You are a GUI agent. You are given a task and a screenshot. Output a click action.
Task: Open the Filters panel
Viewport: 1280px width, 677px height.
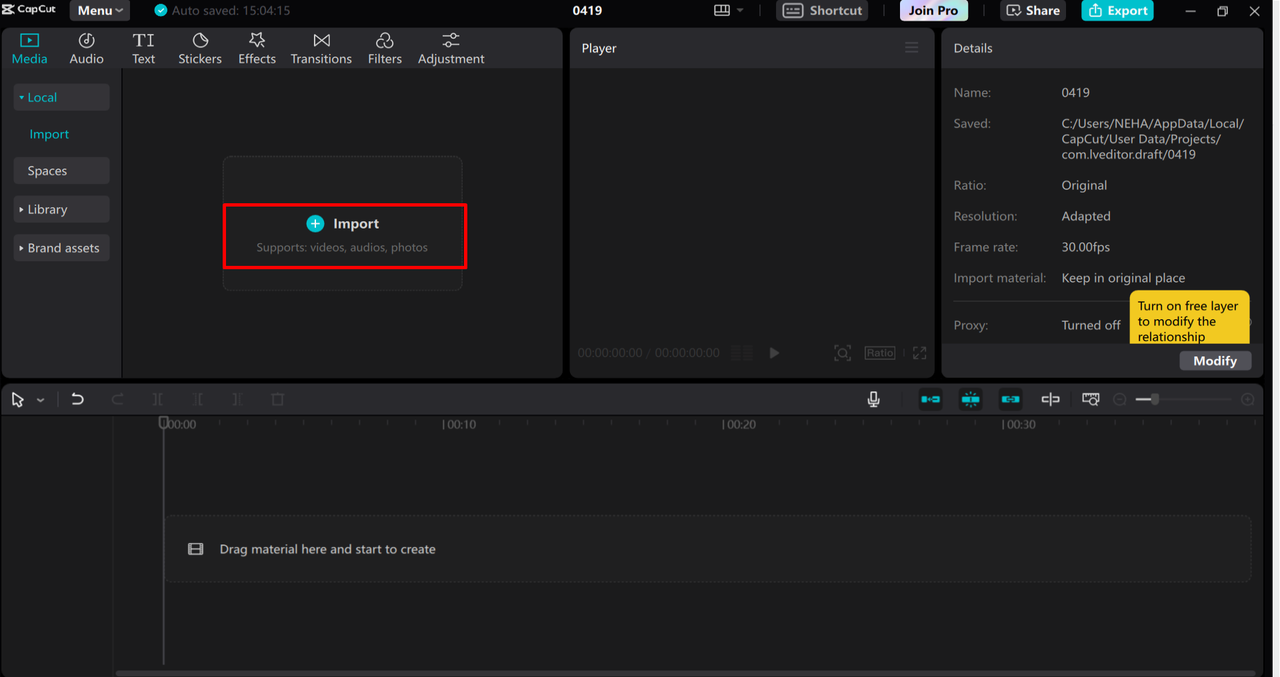(x=384, y=48)
